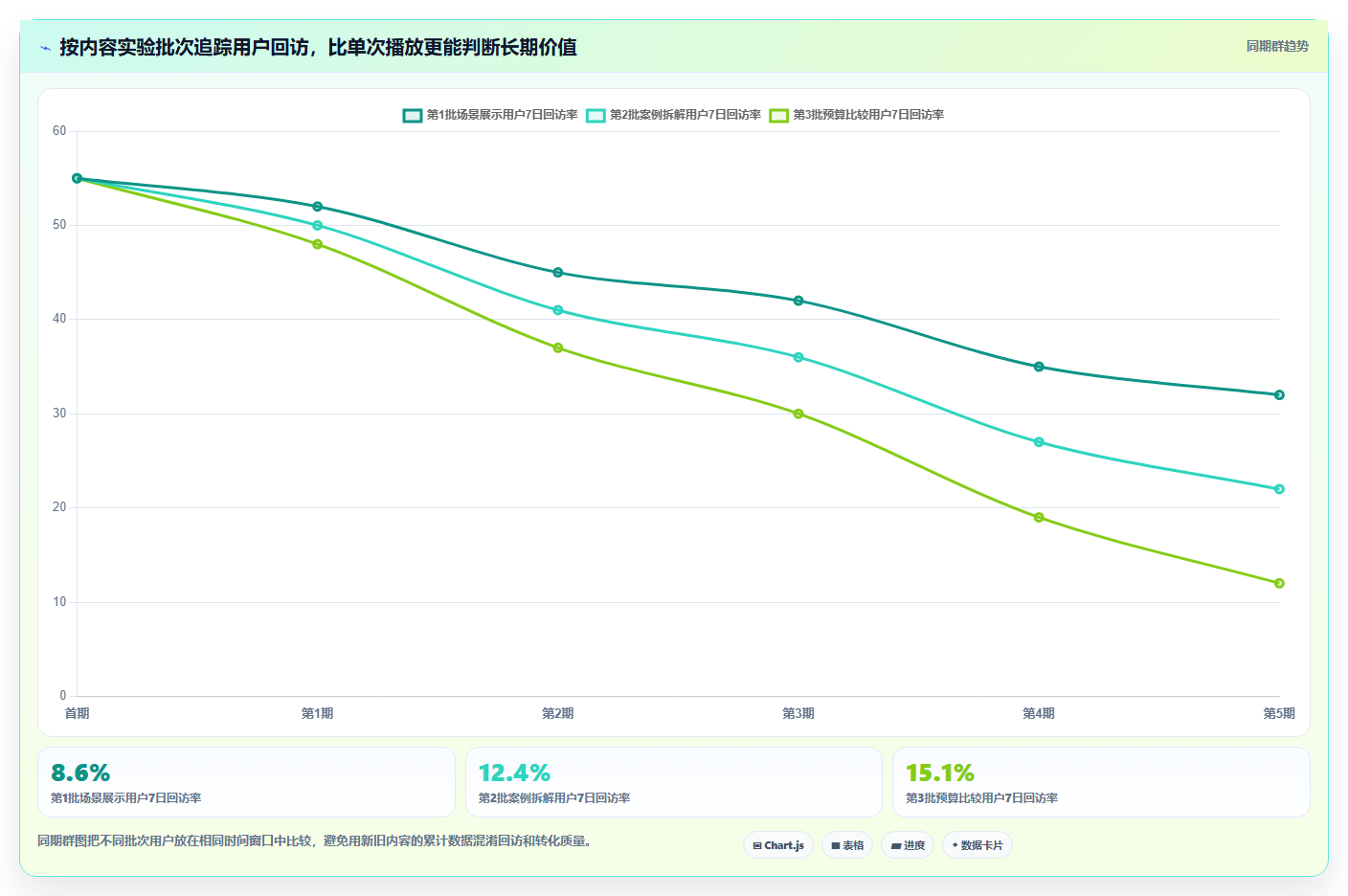This screenshot has height=896, width=1348.
Task: Click the 15.1% stat value
Action: click(940, 773)
